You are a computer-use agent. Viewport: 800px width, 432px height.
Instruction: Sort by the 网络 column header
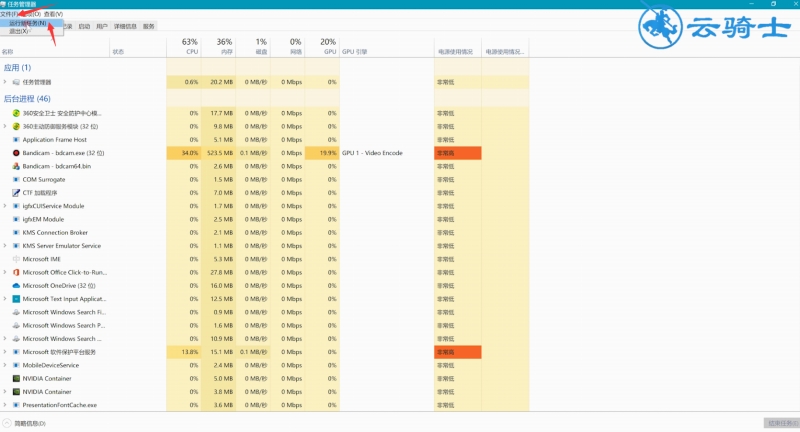tap(288, 46)
